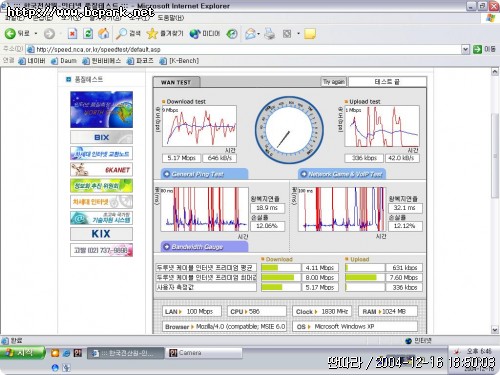Click the vertical scrollbar down arrow
Screen dimensions: 500x375
pos(495,329)
